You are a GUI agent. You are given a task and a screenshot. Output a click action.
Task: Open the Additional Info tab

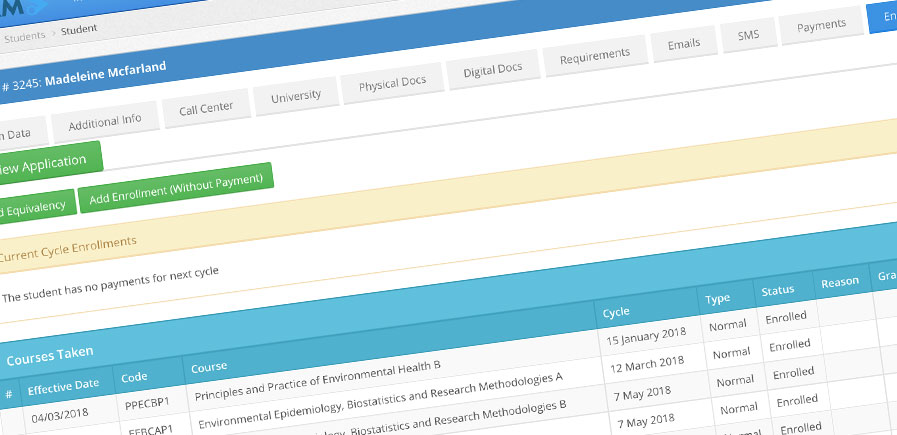point(105,122)
